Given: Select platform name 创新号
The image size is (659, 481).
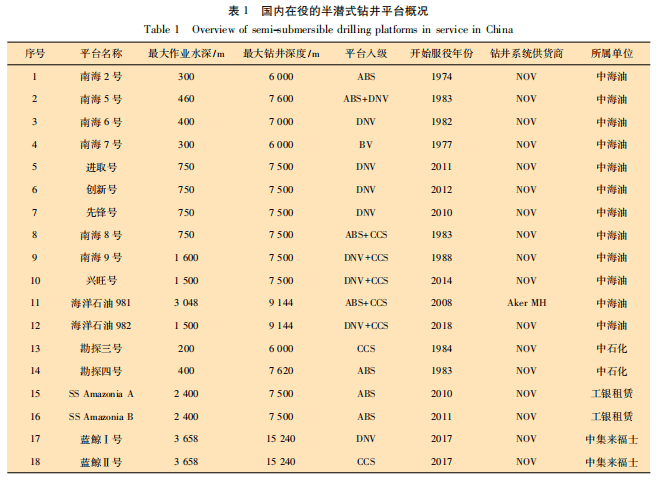Looking at the screenshot, I should coord(101,190).
